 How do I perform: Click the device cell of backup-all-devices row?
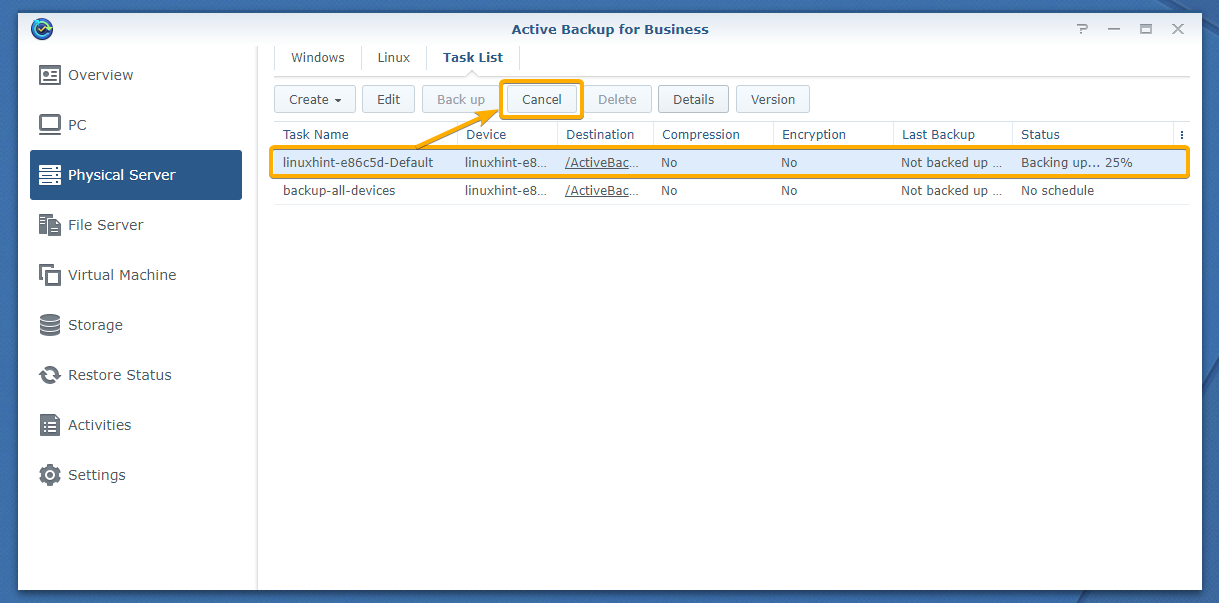tap(506, 190)
